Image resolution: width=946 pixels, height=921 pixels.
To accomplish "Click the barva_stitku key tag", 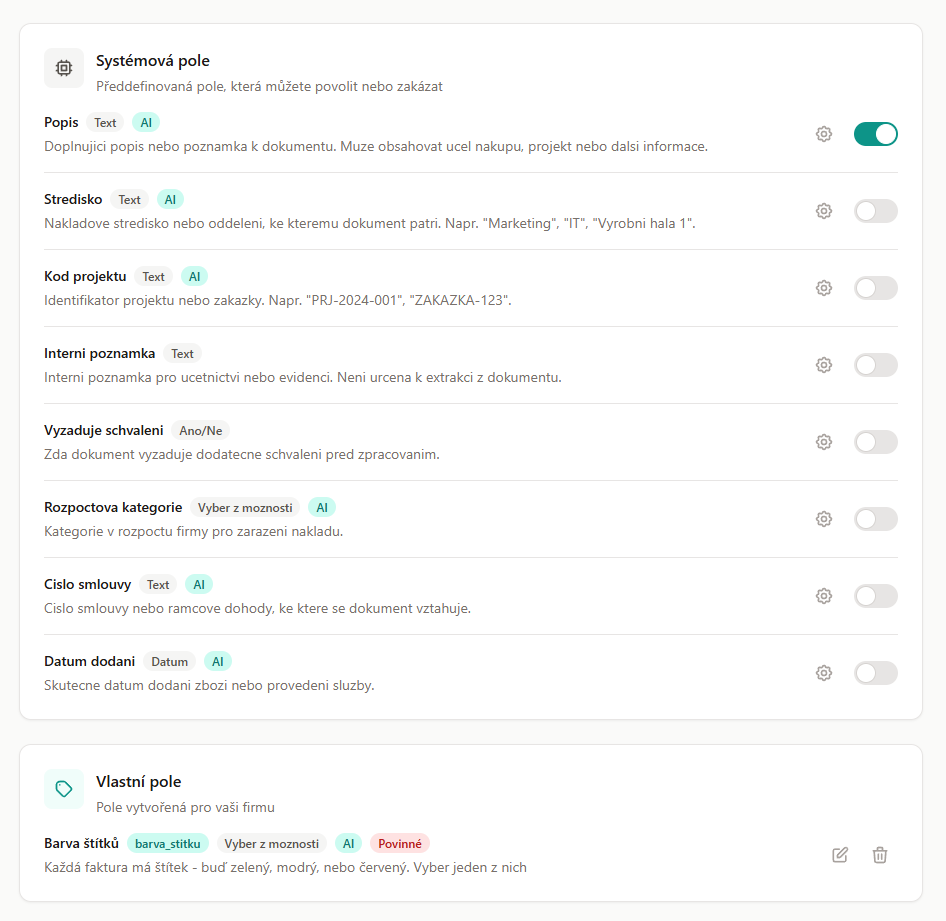I will tap(168, 843).
